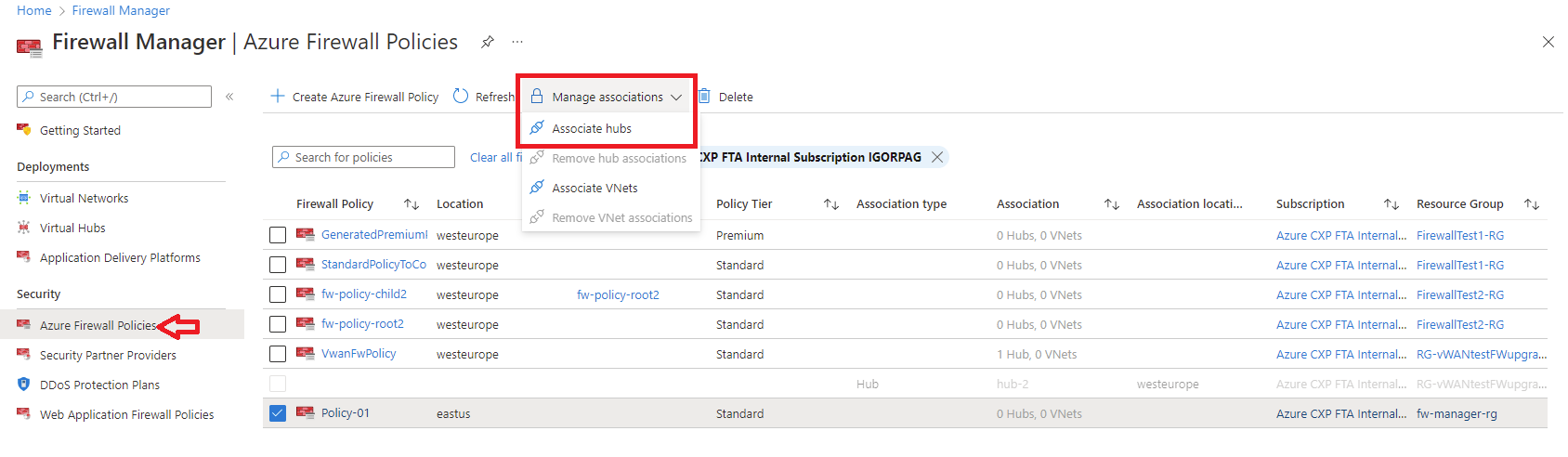Select the fw-policy-child2 checkbox
Viewport: 1568px width, 457px height.
[x=278, y=294]
